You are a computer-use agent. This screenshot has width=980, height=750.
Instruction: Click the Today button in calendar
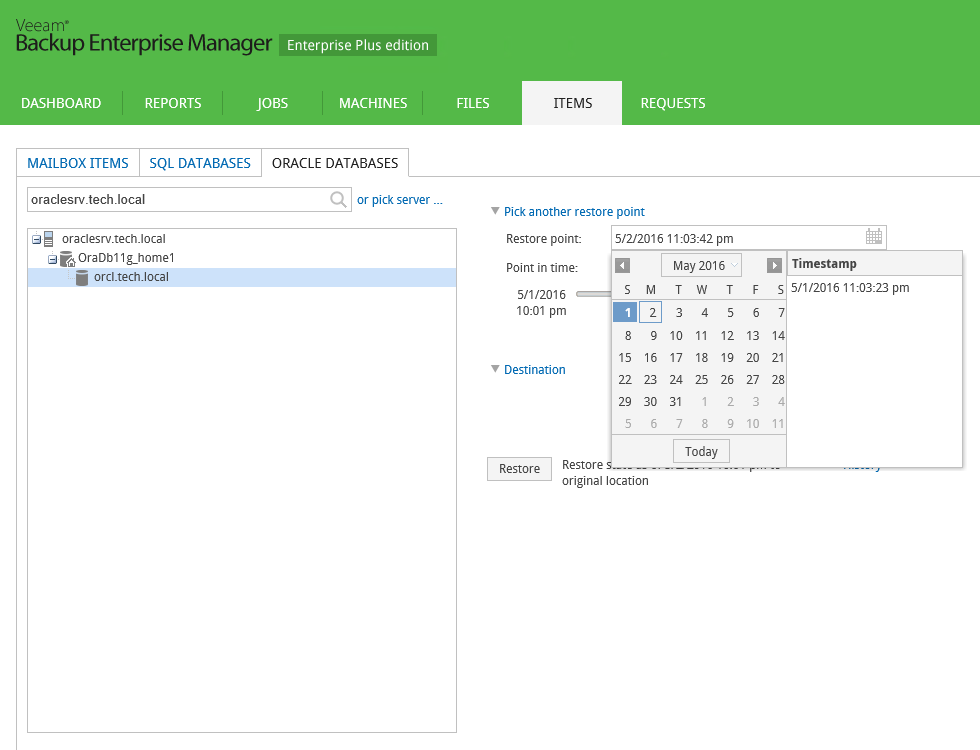701,451
